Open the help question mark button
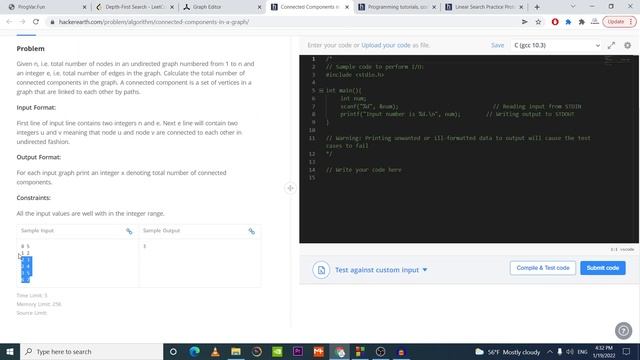Viewport: 640px width, 360px height. [x=623, y=331]
